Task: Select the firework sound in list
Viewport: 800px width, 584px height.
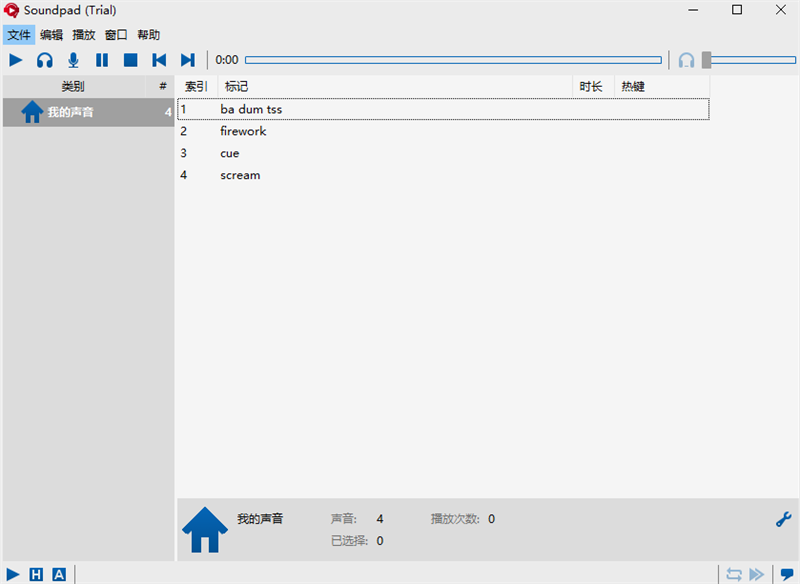Action: pos(243,131)
